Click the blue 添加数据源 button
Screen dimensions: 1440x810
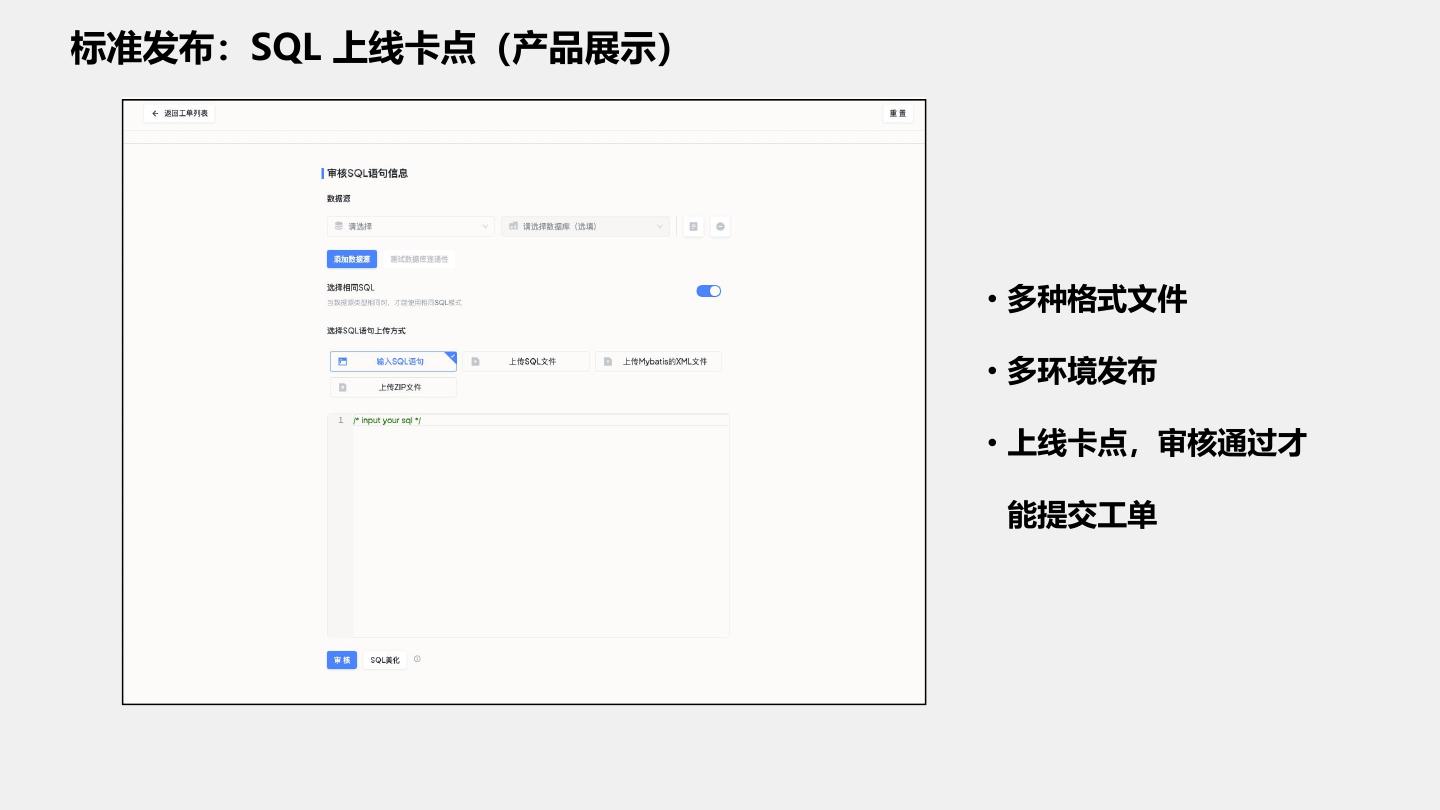pos(352,259)
